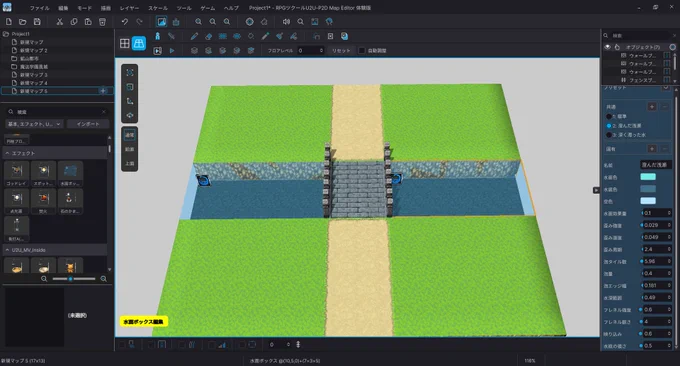
Task: Click the フロアレベル stepper arrows
Action: coord(321,50)
